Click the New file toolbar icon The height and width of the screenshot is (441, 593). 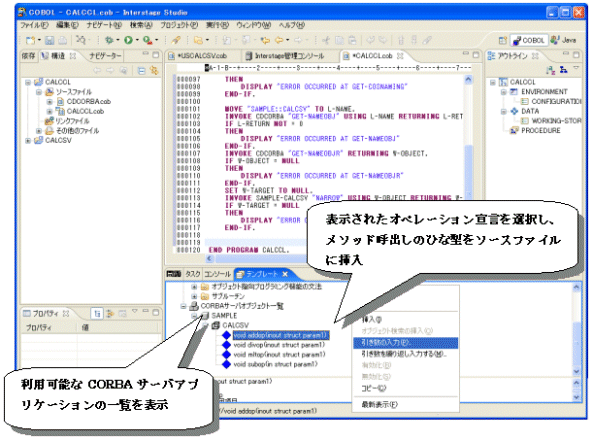[30, 40]
